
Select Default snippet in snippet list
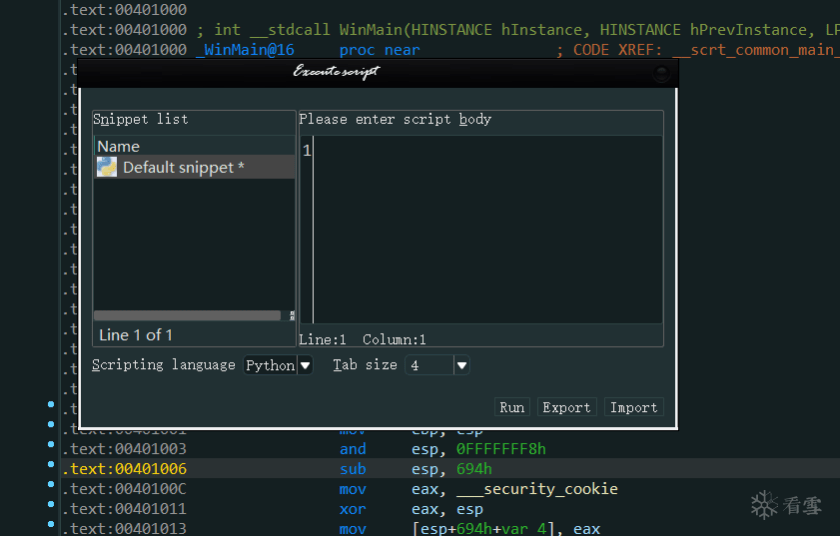[195, 167]
